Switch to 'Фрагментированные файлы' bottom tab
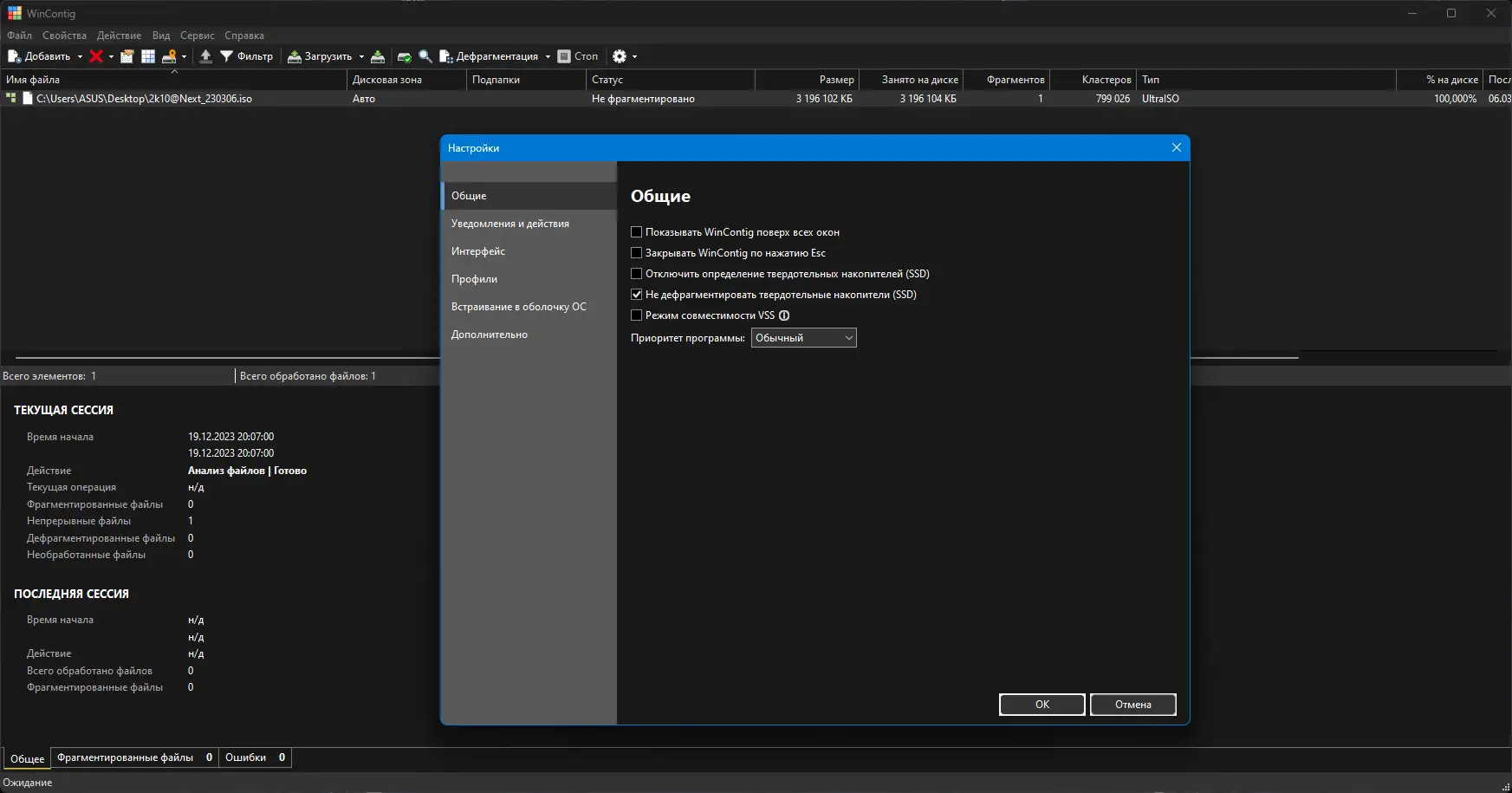The width and height of the screenshot is (1512, 793). (126, 757)
